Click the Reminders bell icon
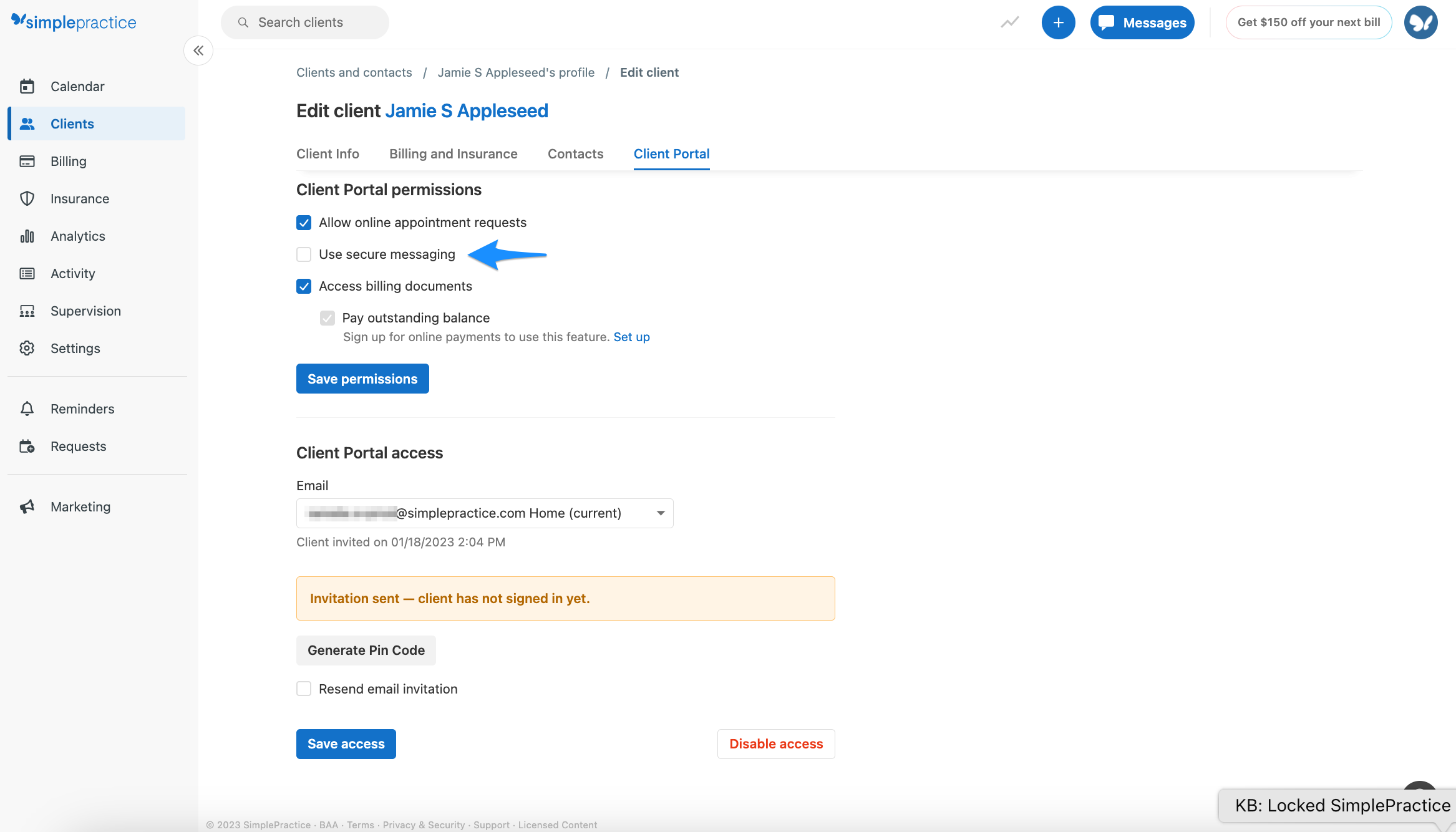 click(27, 409)
